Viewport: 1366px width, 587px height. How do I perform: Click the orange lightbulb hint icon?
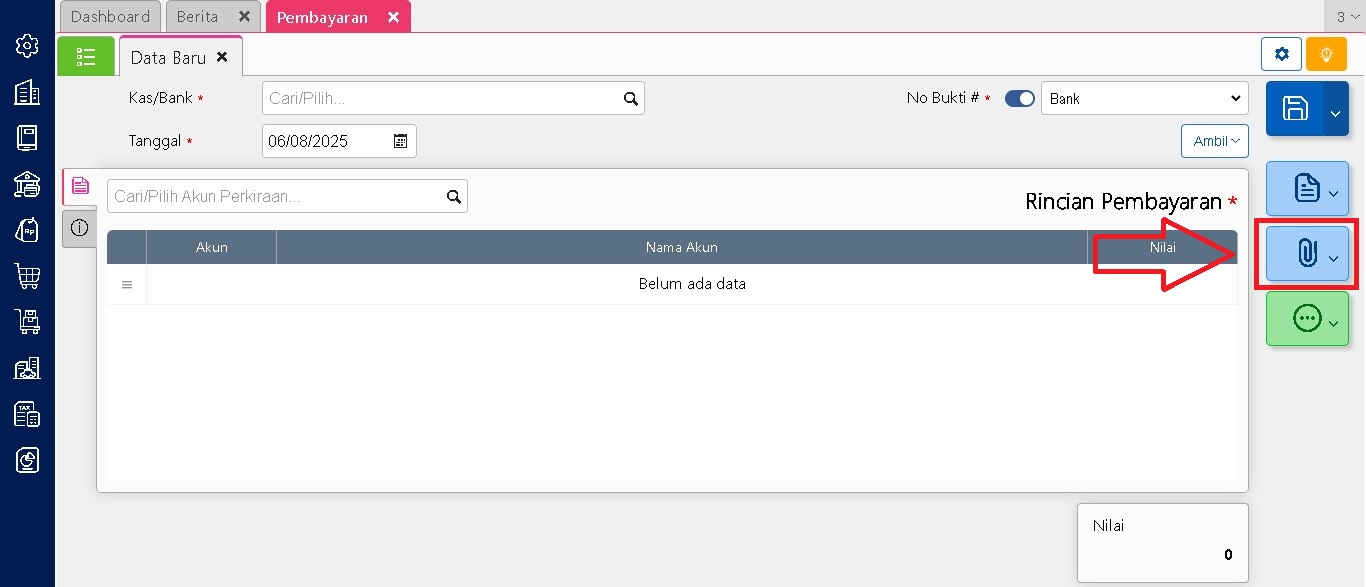click(1326, 54)
